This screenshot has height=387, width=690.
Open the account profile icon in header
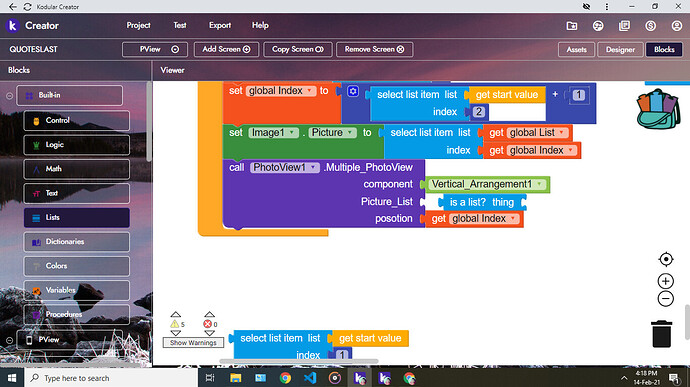click(x=677, y=26)
